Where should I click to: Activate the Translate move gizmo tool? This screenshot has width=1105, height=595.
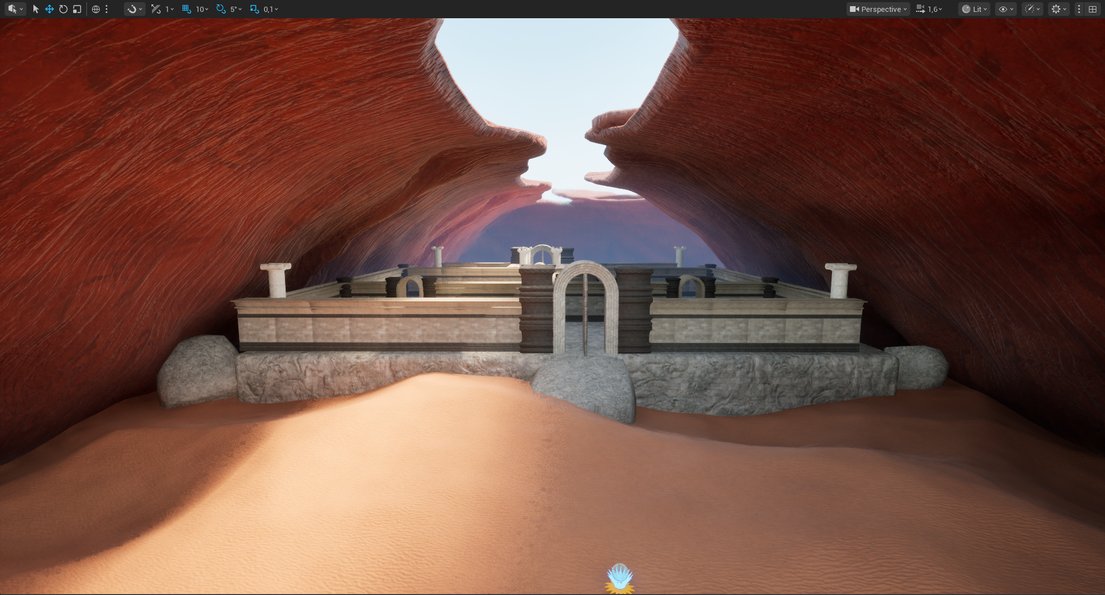(x=49, y=9)
